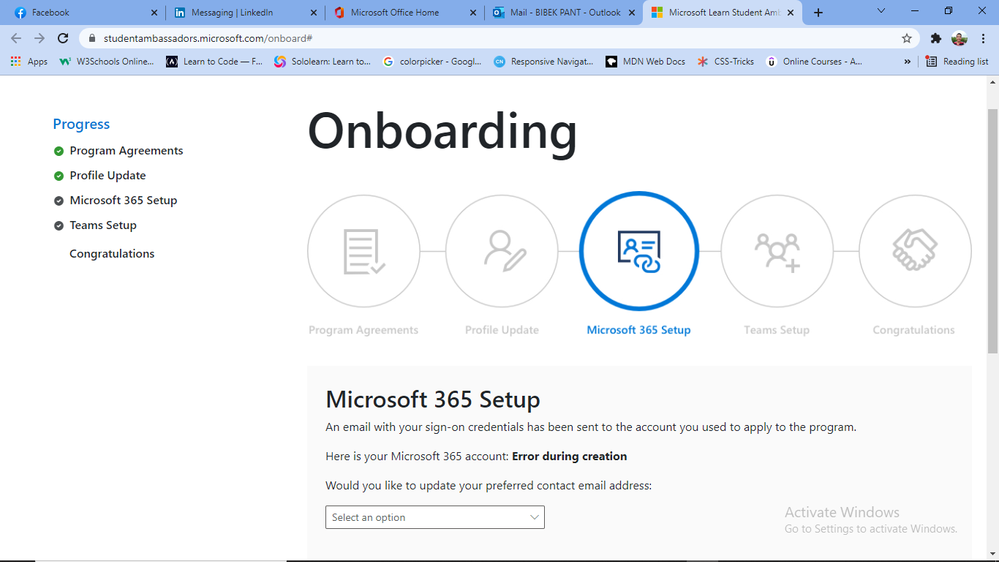The image size is (999, 562).
Task: Click Congratulations in Progress sidebar
Action: [112, 254]
